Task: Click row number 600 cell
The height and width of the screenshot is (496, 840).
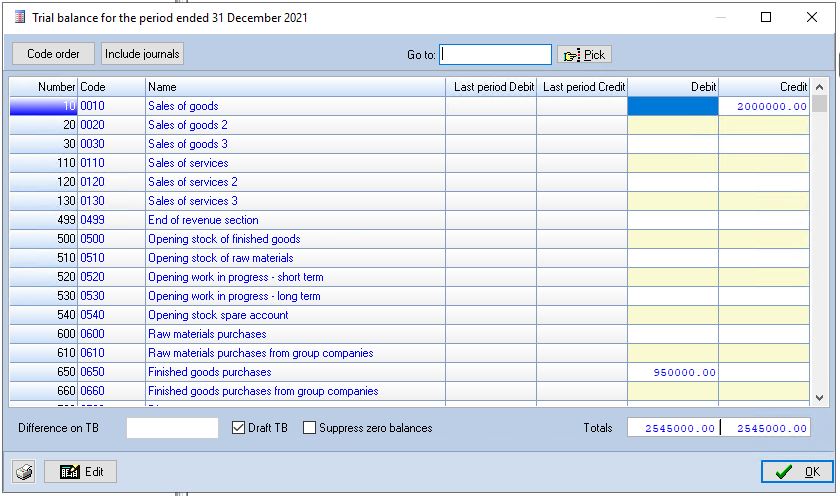Action: click(x=43, y=334)
